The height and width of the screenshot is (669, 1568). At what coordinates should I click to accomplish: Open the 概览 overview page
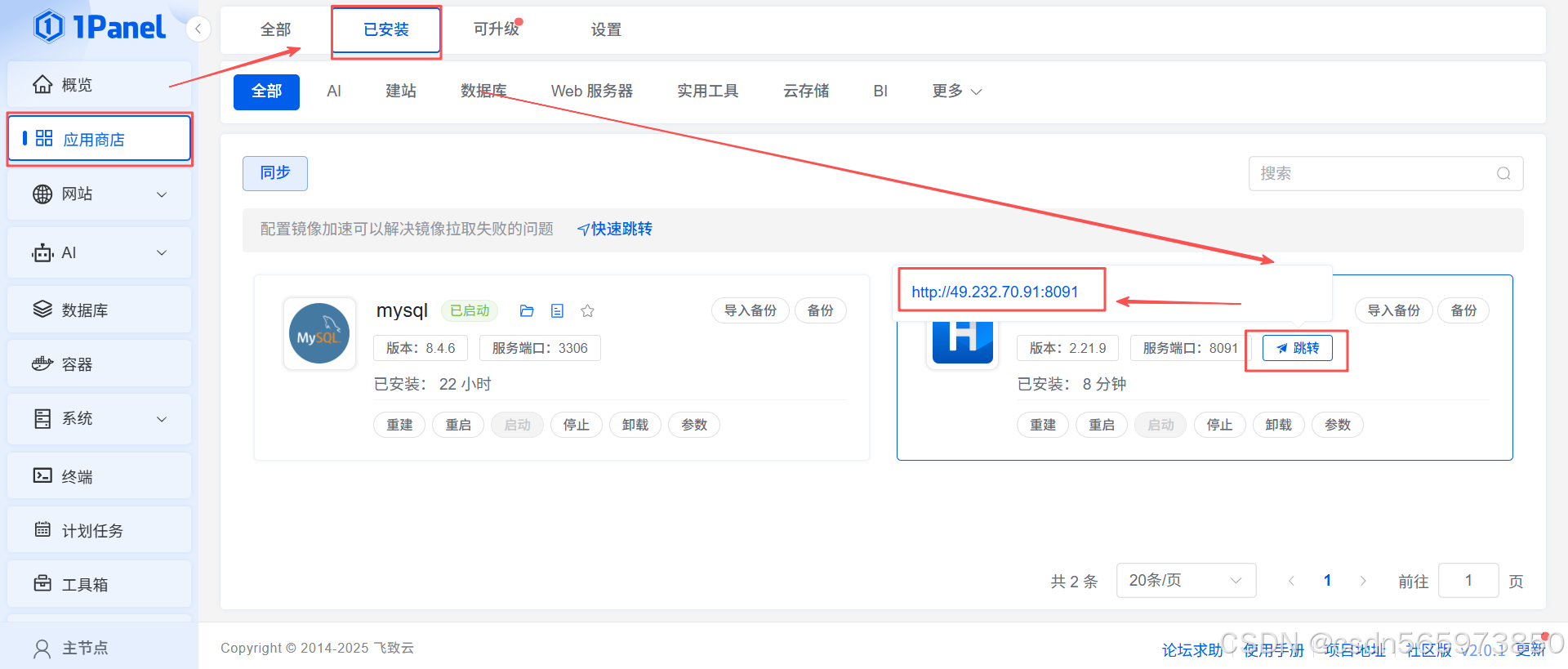tap(99, 85)
